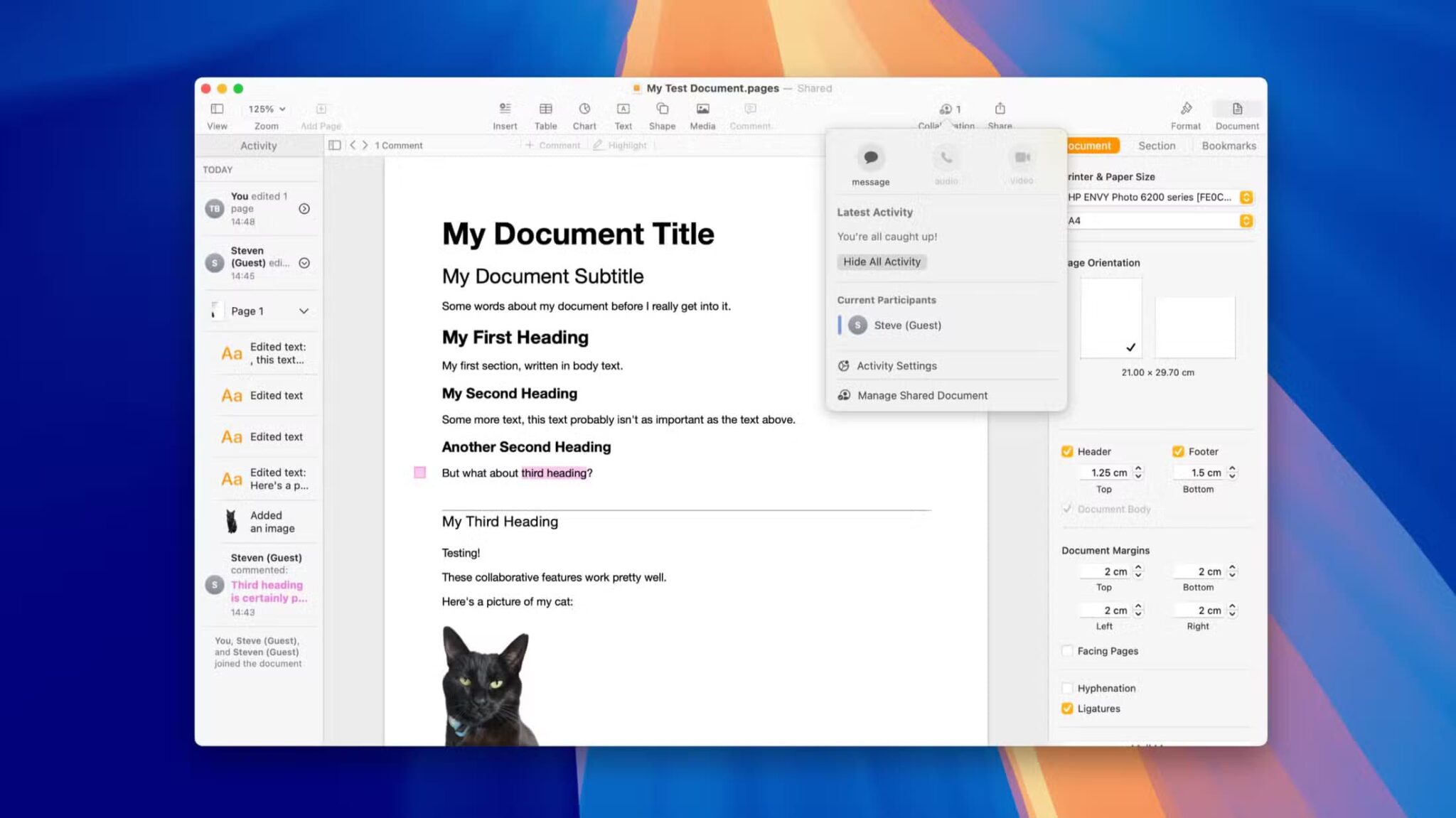Open the Document inspector icon
Screen dimensions: 1456x818
click(1237, 109)
